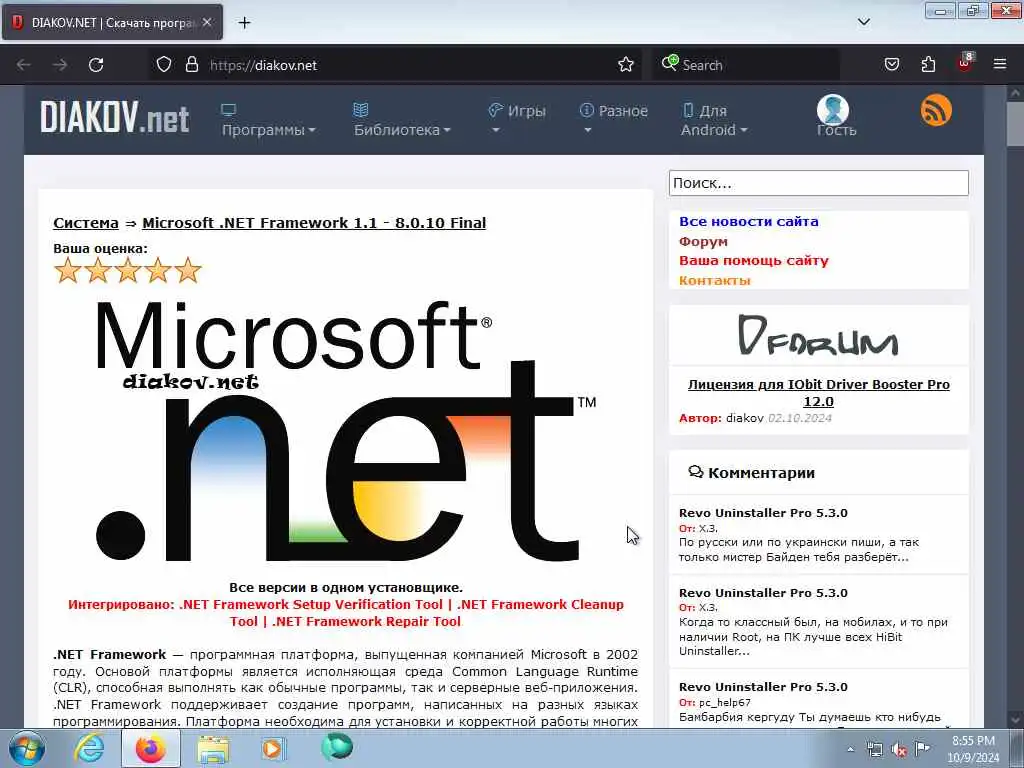1024x768 pixels.
Task: Click the DFORUM banner image
Action: (x=818, y=336)
